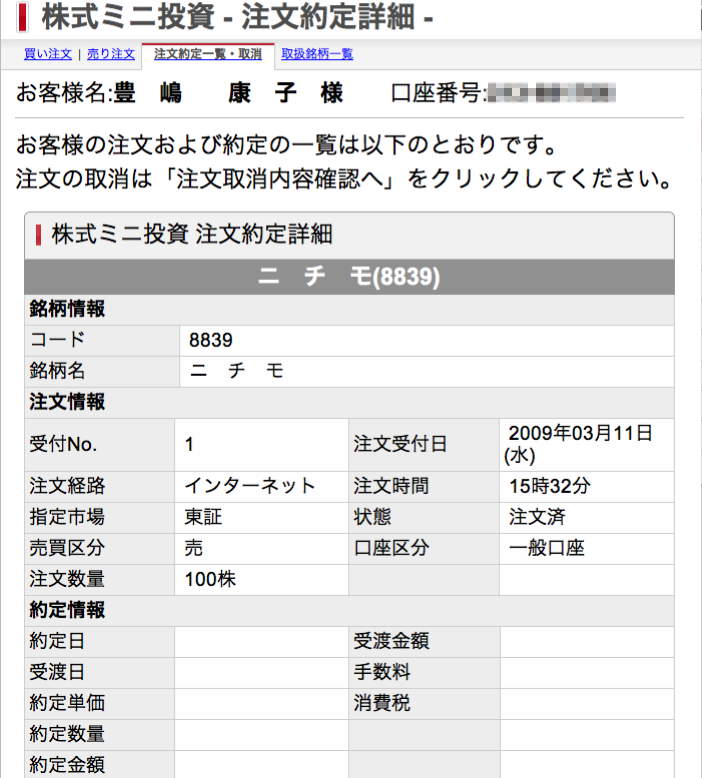
Task: Click the 消費税 label
Action: click(x=382, y=703)
